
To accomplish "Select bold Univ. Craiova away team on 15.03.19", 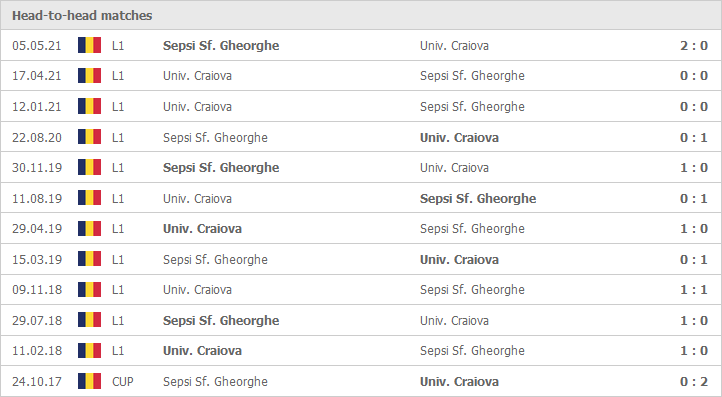I will [459, 260].
